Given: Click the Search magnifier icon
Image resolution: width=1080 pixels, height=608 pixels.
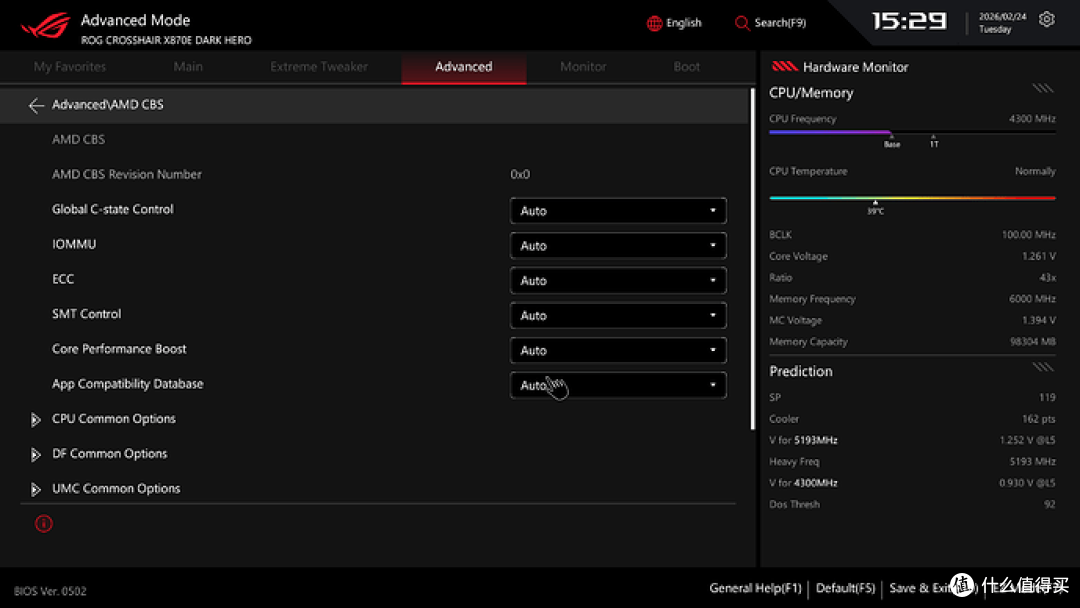Looking at the screenshot, I should point(742,23).
